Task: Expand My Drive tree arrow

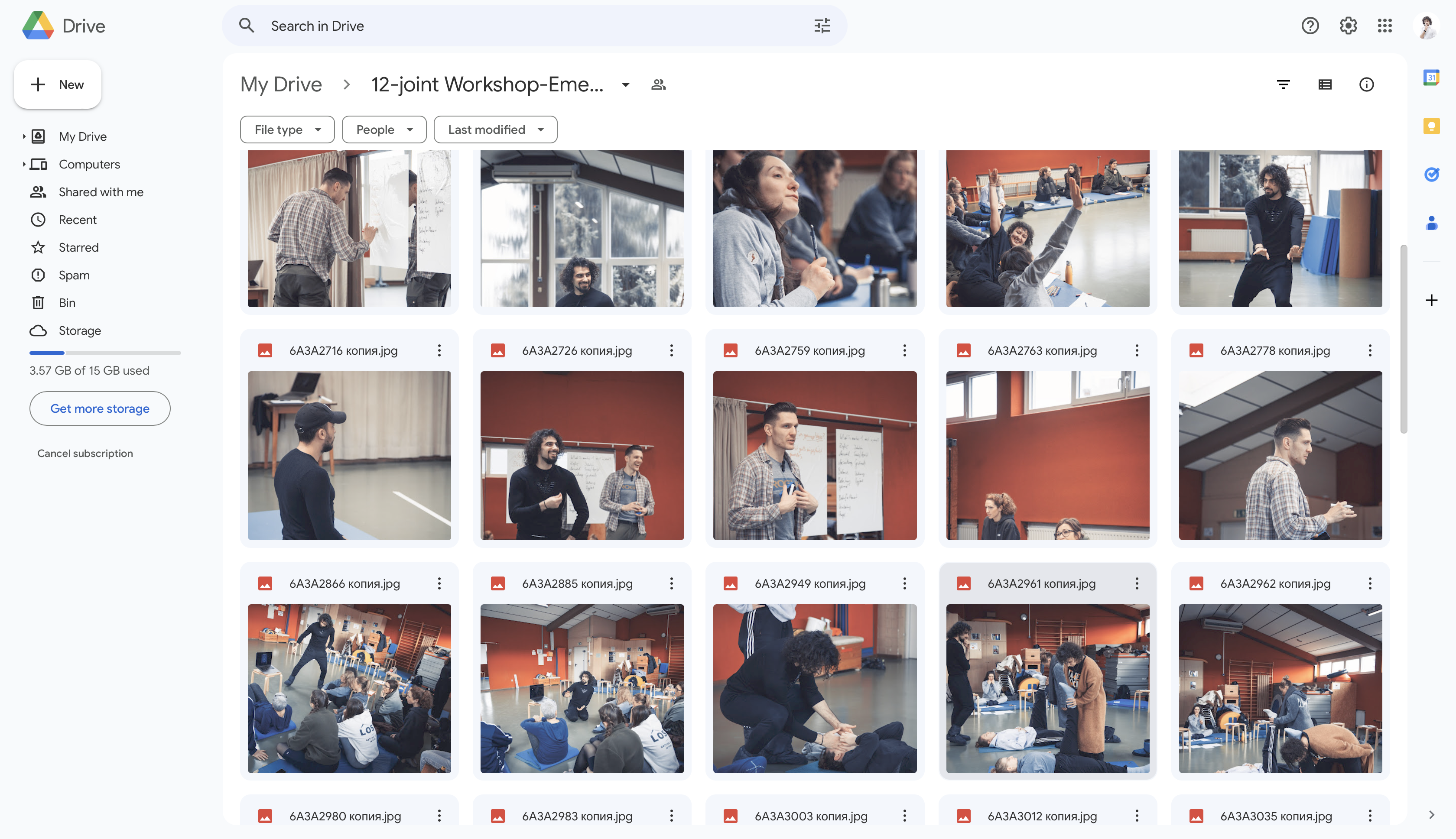Action: pyautogui.click(x=24, y=136)
